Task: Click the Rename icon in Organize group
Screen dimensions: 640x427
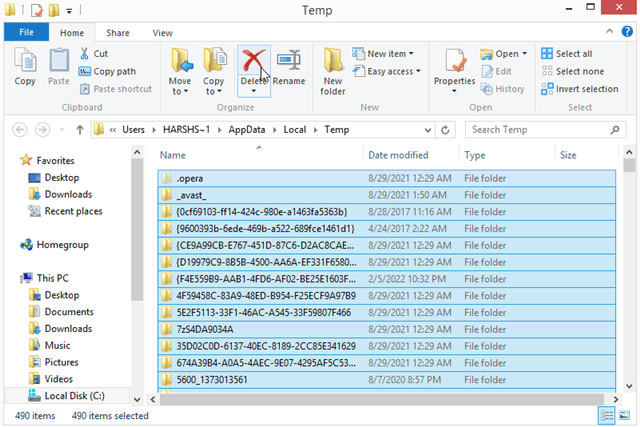Action: tap(289, 66)
